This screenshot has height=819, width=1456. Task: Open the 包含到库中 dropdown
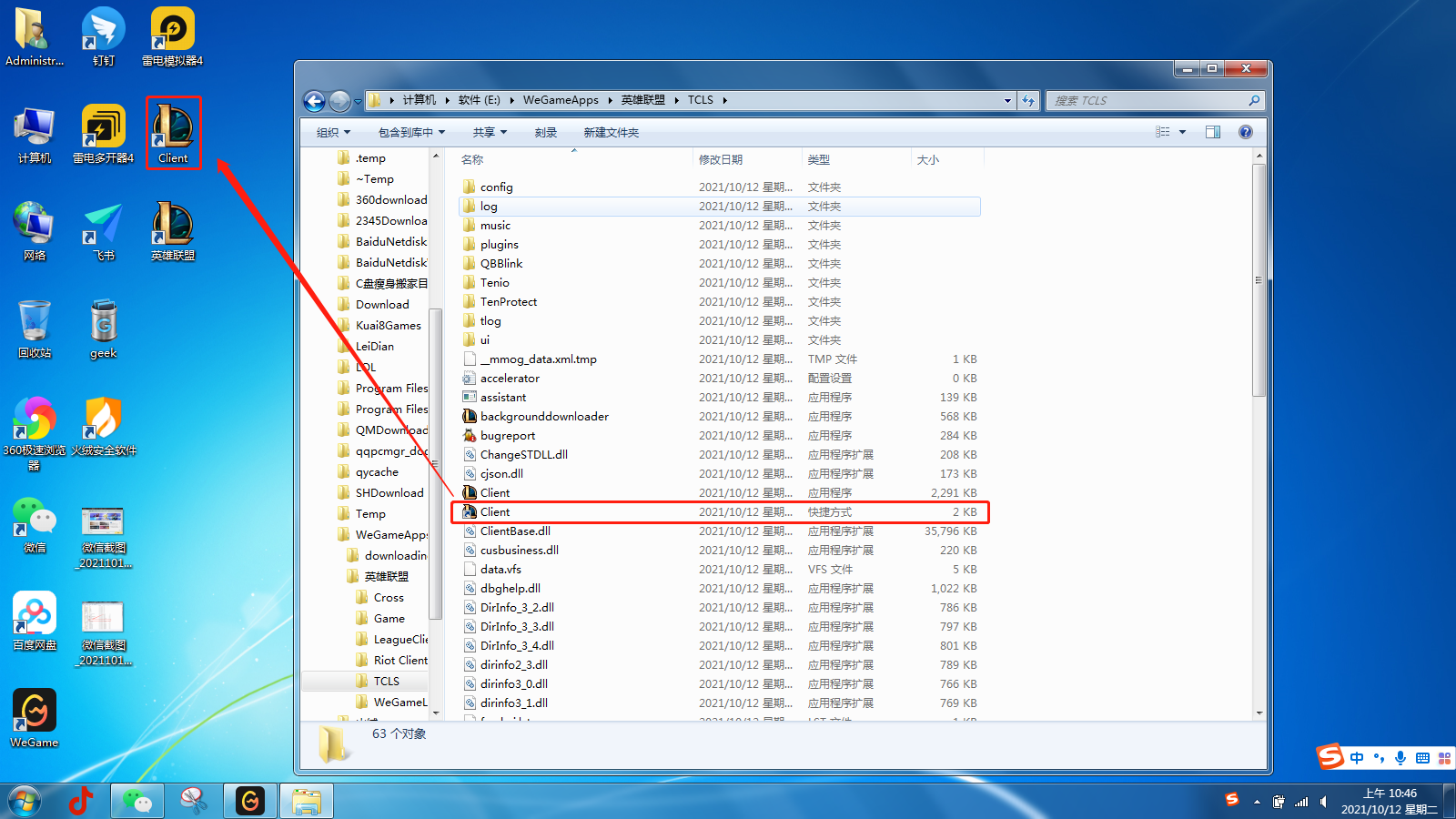tap(411, 133)
